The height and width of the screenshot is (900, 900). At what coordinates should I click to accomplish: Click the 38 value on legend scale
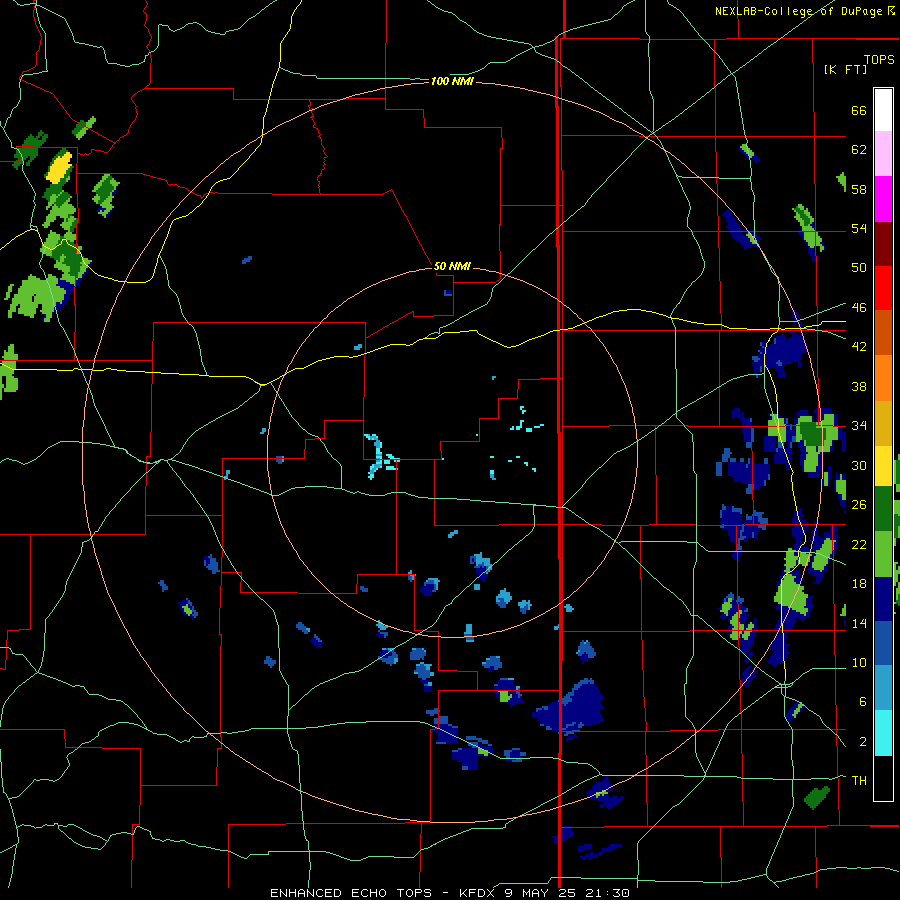point(859,386)
